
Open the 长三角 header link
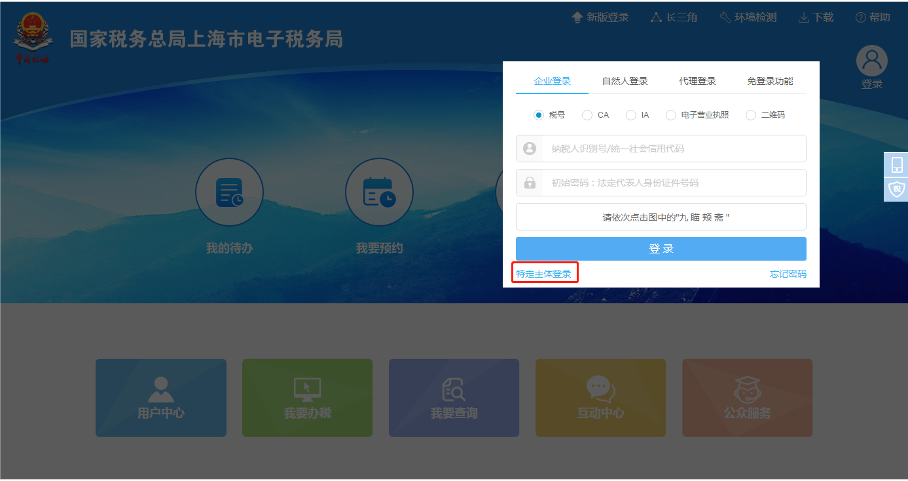pos(674,17)
